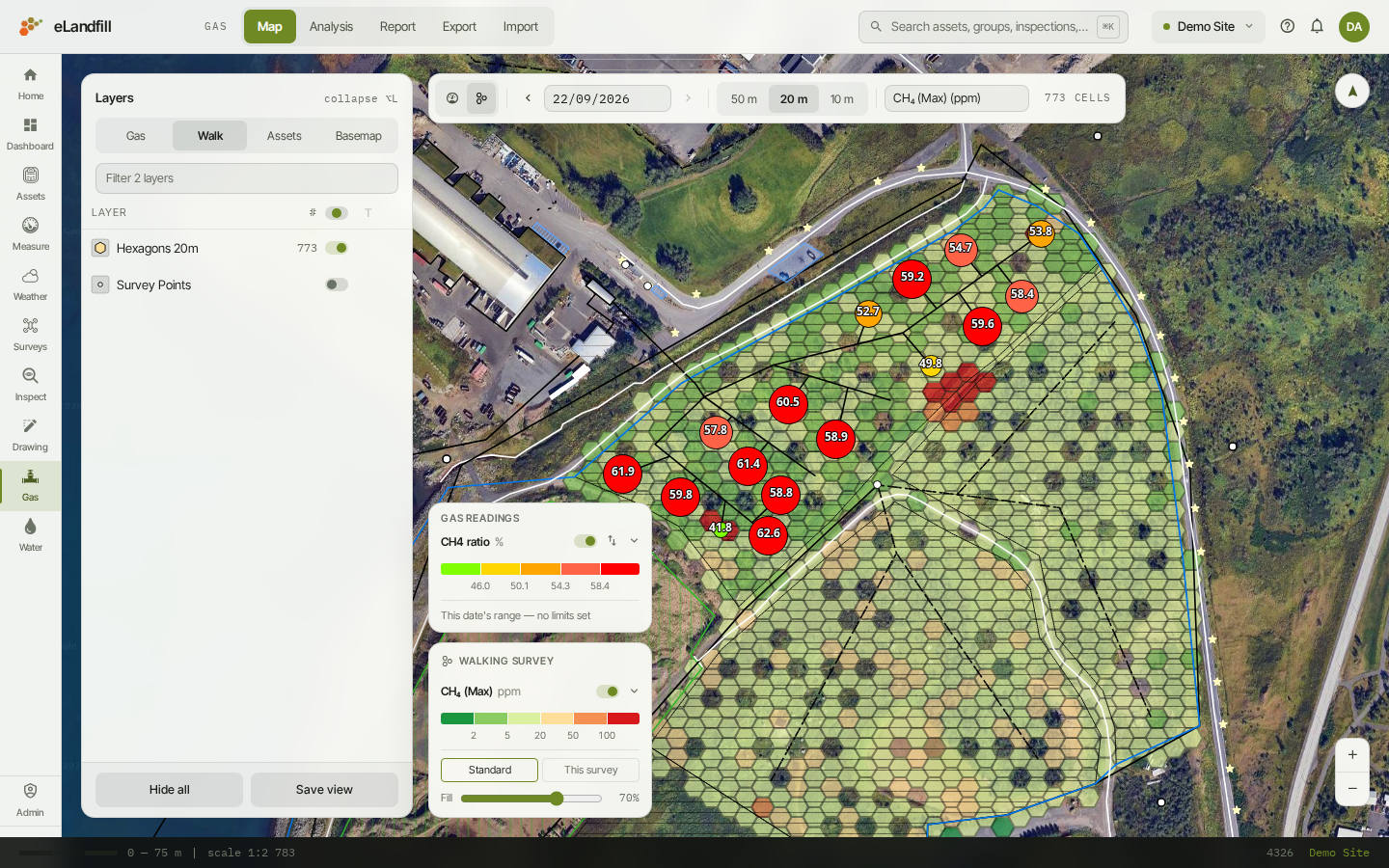Toggle the walking survey CH₄ (Max) switch
The width and height of the screenshot is (1389, 868).
point(608,692)
